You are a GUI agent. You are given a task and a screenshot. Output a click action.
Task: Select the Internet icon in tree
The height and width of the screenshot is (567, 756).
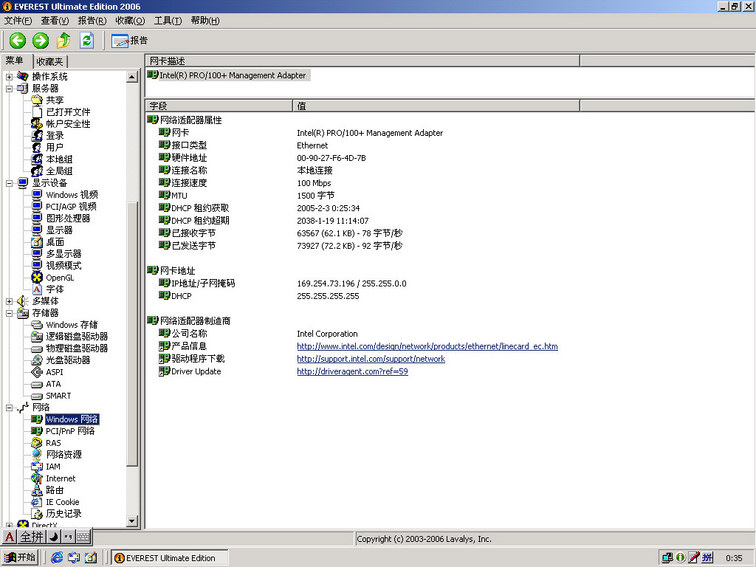point(37,478)
